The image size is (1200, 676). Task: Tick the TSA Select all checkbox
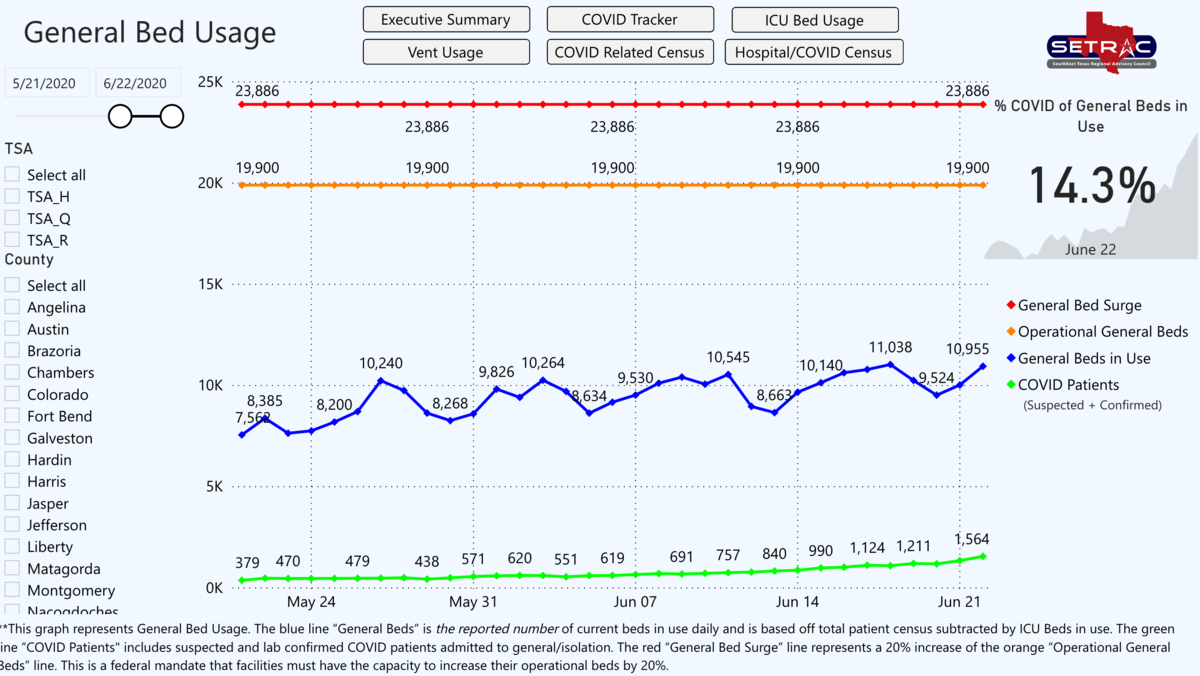[x=12, y=174]
